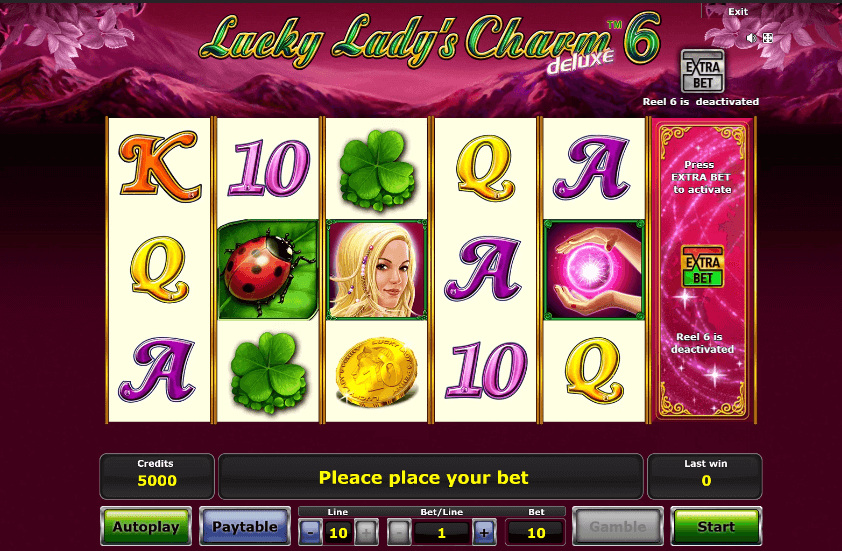842x551 pixels.
Task: Spin the reels with Start
Action: [x=716, y=526]
